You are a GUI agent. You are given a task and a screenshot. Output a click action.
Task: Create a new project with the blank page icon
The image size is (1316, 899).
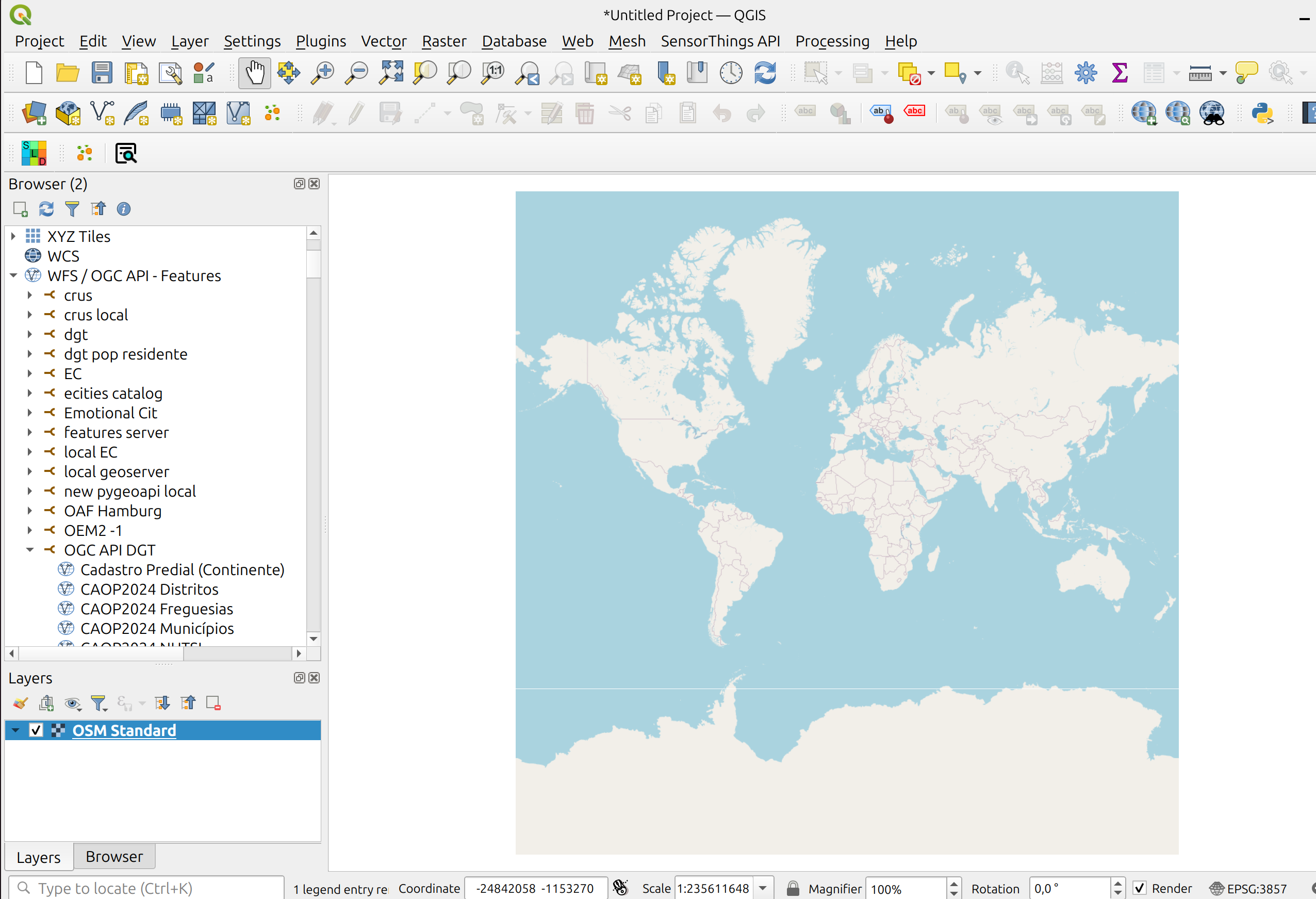[34, 73]
